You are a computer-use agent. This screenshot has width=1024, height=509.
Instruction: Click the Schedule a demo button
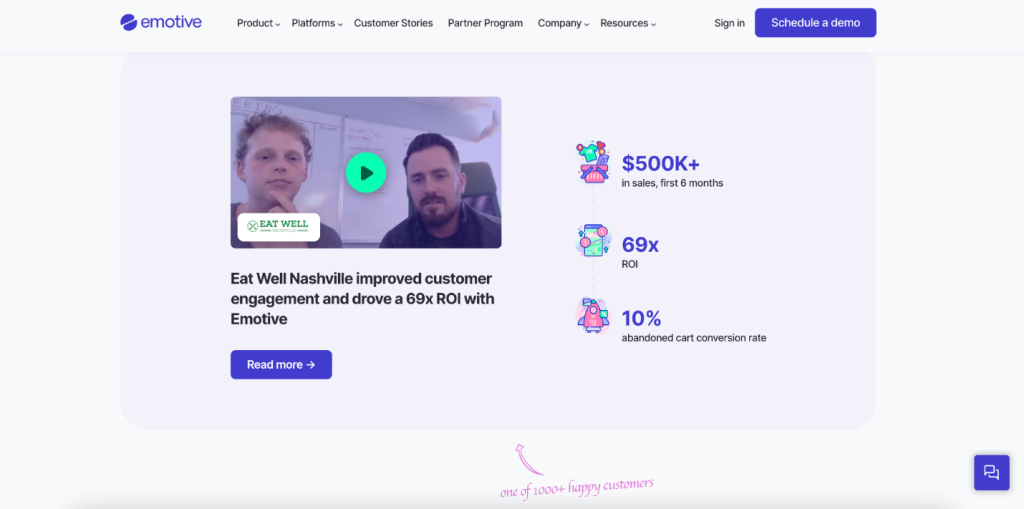(x=816, y=23)
